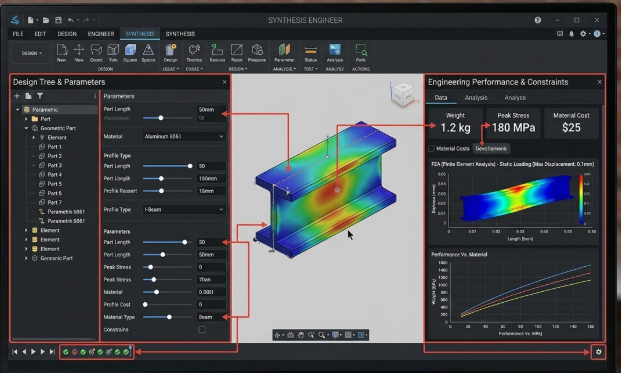Open the vertical dots menu in the Design Tree
The height and width of the screenshot is (373, 621).
pos(95,96)
